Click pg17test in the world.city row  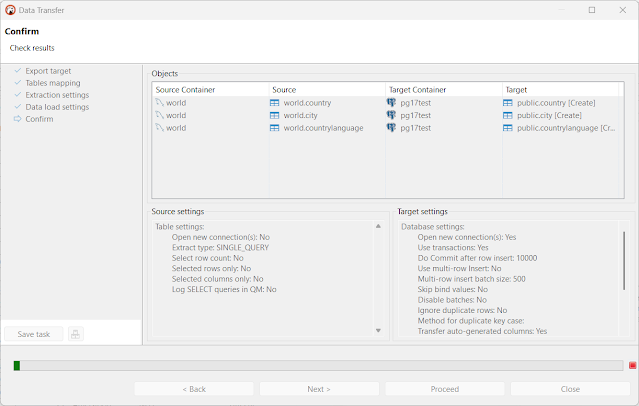click(415, 115)
